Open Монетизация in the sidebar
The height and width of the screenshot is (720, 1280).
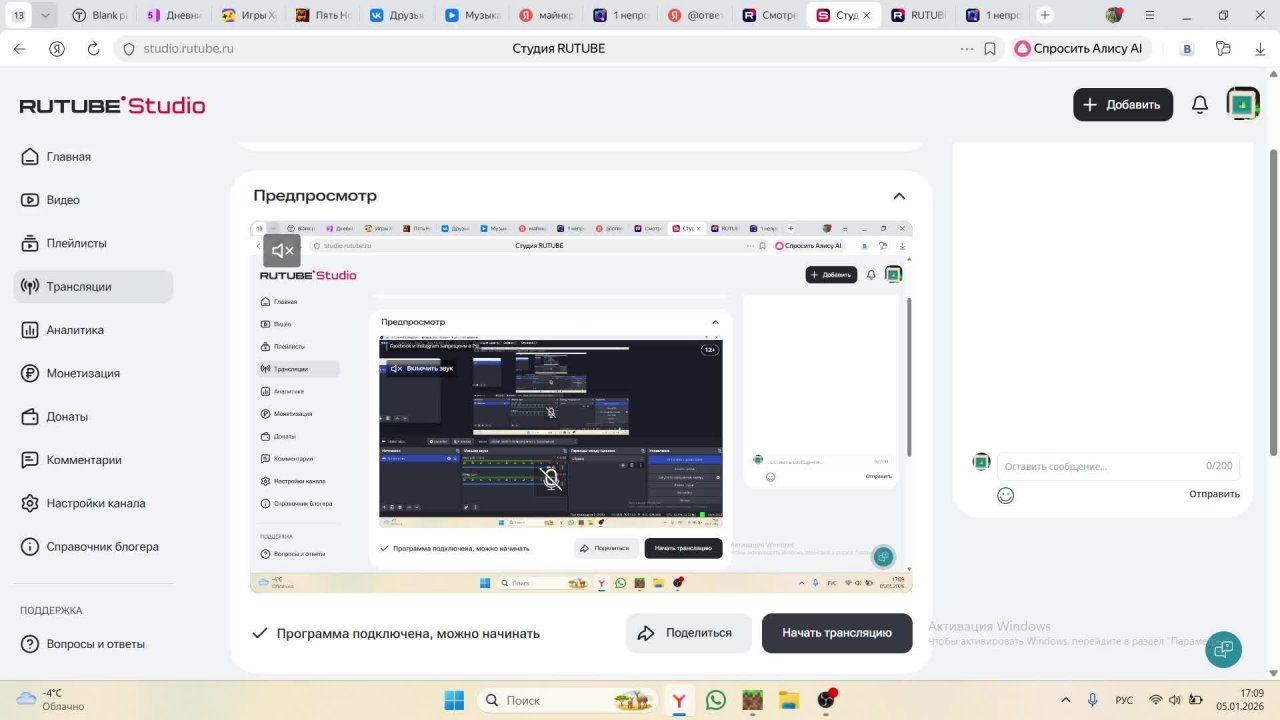(x=94, y=373)
